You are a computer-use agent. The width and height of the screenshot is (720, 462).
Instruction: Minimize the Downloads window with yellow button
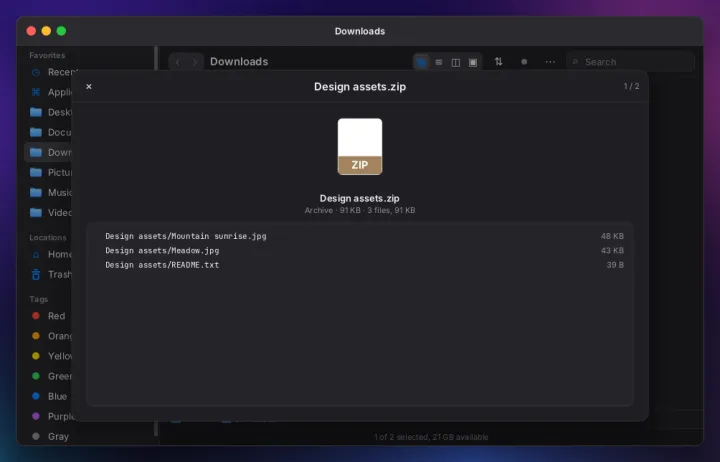click(46, 31)
